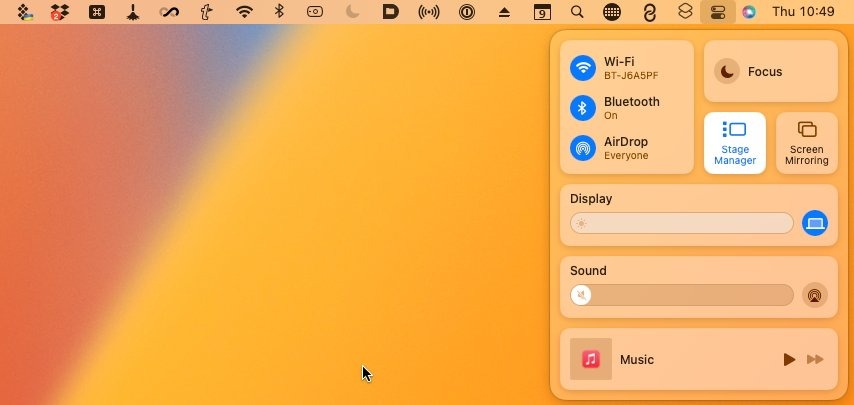Click the eject icon in the menu bar
Viewport: 854px width, 405px height.
[504, 12]
